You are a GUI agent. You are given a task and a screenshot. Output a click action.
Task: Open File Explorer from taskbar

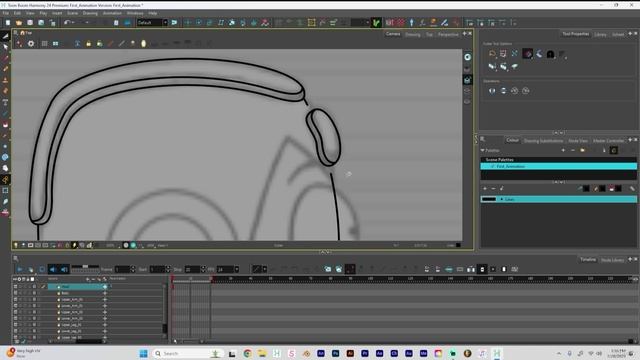pyautogui.click(x=262, y=353)
